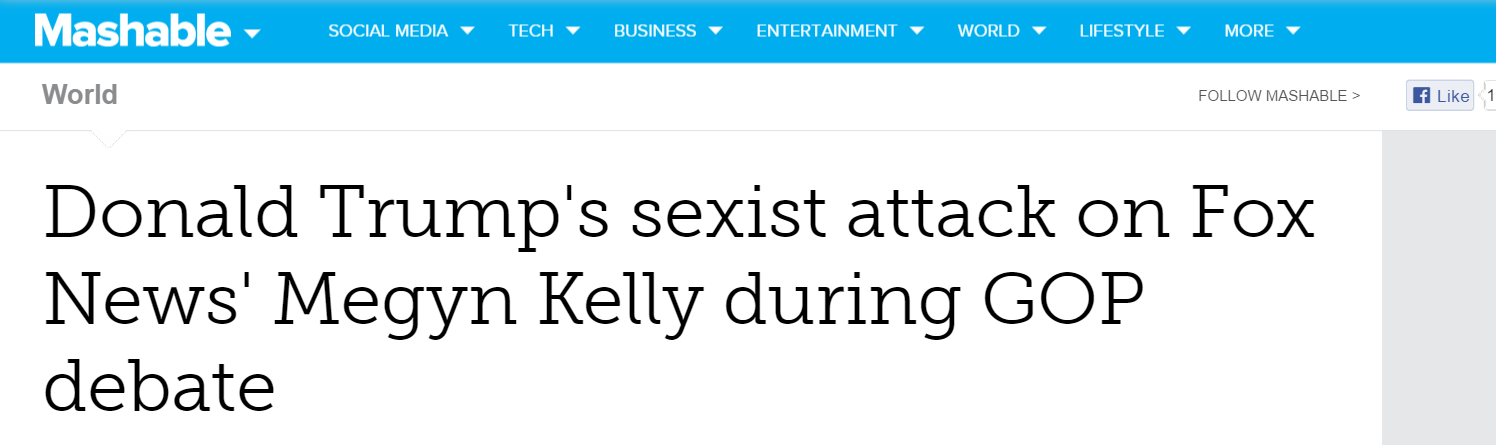Click the Donald Trump article headline
Image resolution: width=1496 pixels, height=445 pixels.
[x=678, y=299]
